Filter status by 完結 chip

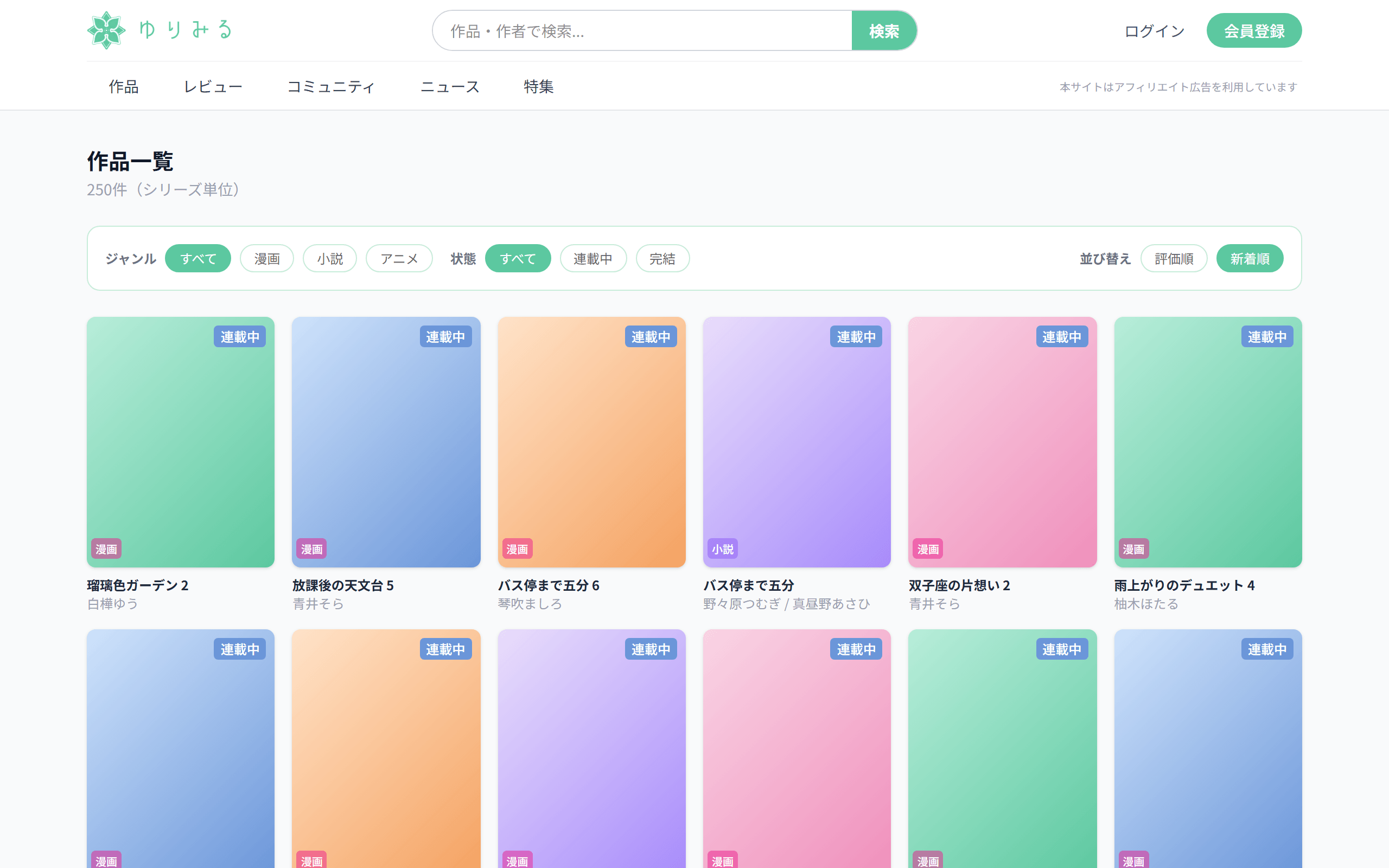click(x=662, y=258)
